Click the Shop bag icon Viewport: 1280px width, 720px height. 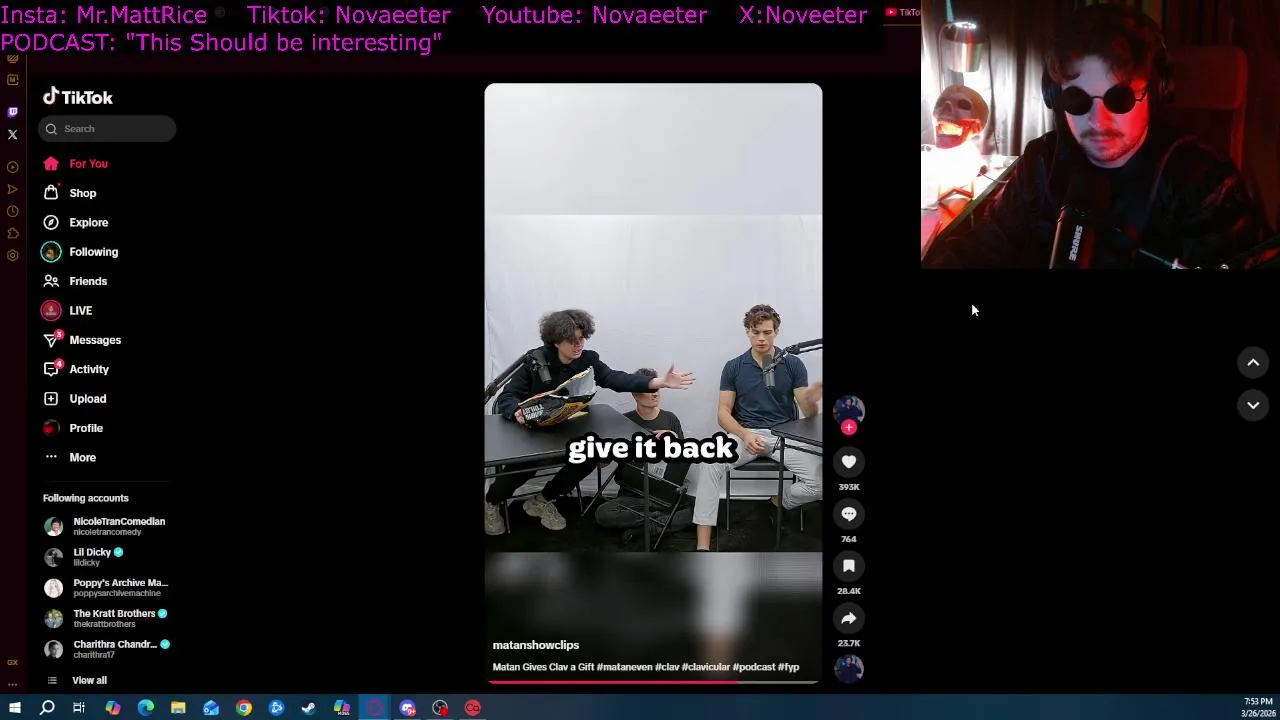click(x=51, y=193)
